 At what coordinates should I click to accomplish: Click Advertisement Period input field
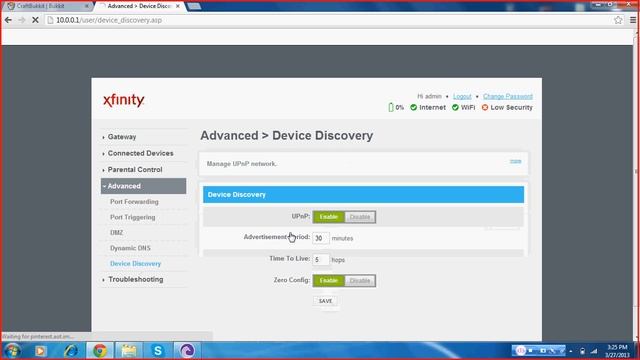click(321, 238)
